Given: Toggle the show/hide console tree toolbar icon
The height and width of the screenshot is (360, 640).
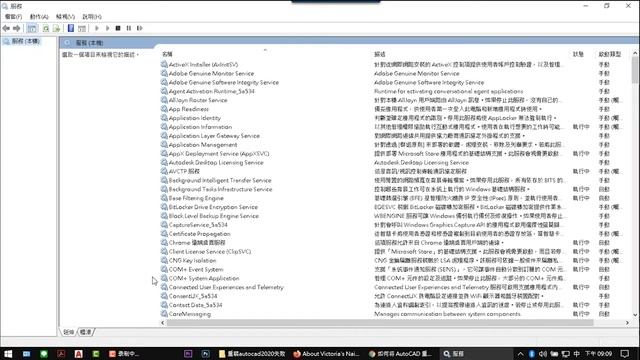Looking at the screenshot, I should 32,28.
